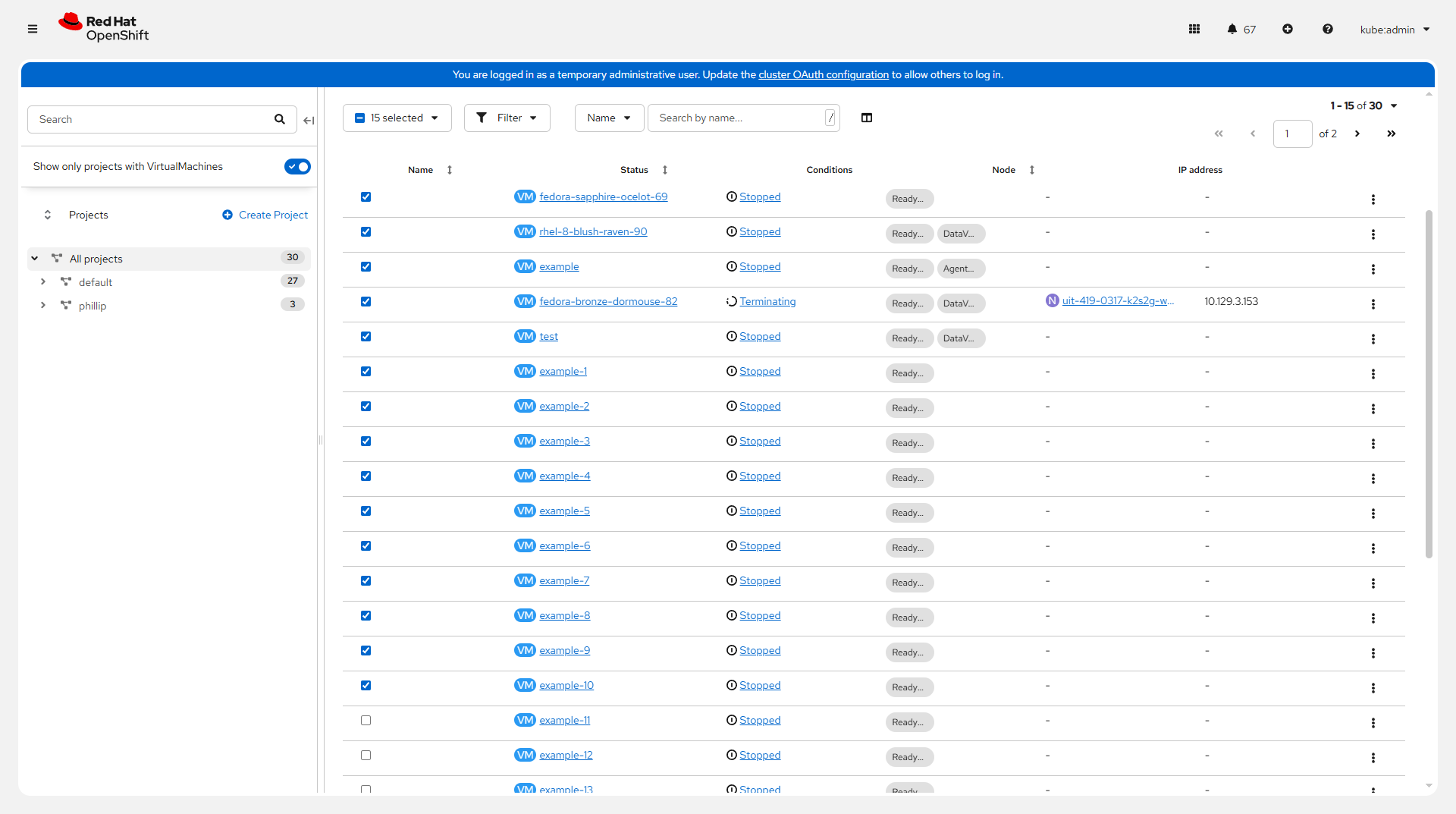Viewport: 1456px width, 814px height.
Task: Open the Filter dropdown
Action: pyautogui.click(x=507, y=118)
